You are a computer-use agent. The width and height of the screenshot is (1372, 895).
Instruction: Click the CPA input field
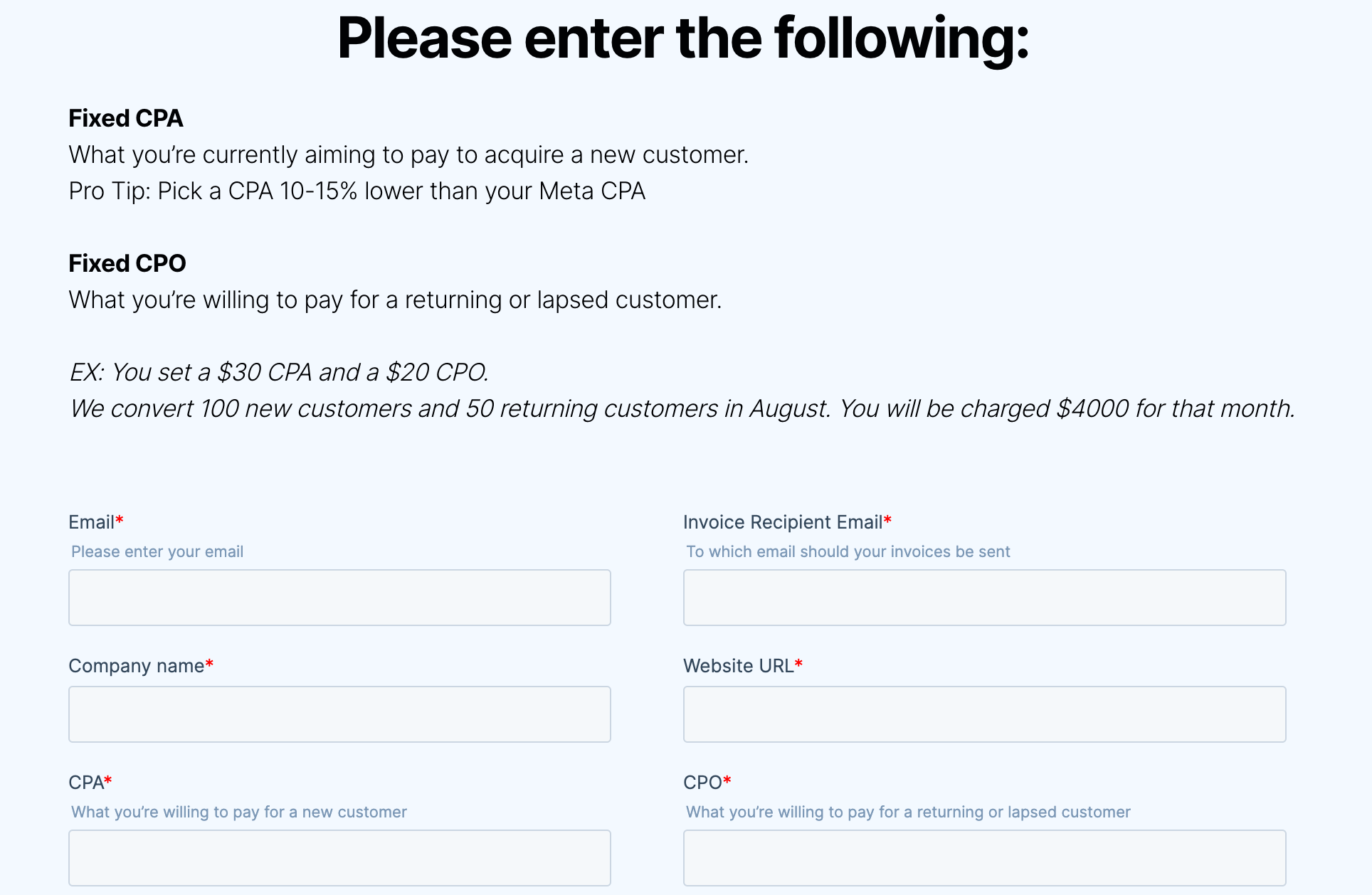(x=339, y=857)
